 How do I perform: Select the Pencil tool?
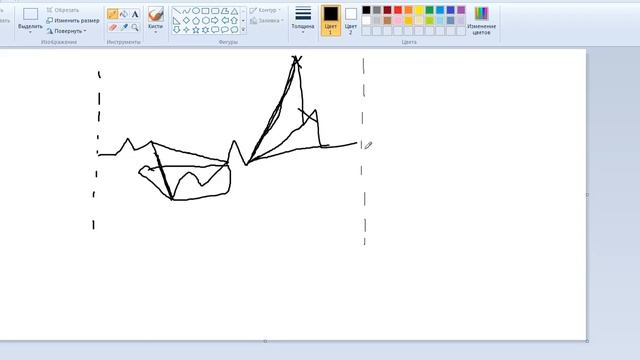(x=113, y=14)
